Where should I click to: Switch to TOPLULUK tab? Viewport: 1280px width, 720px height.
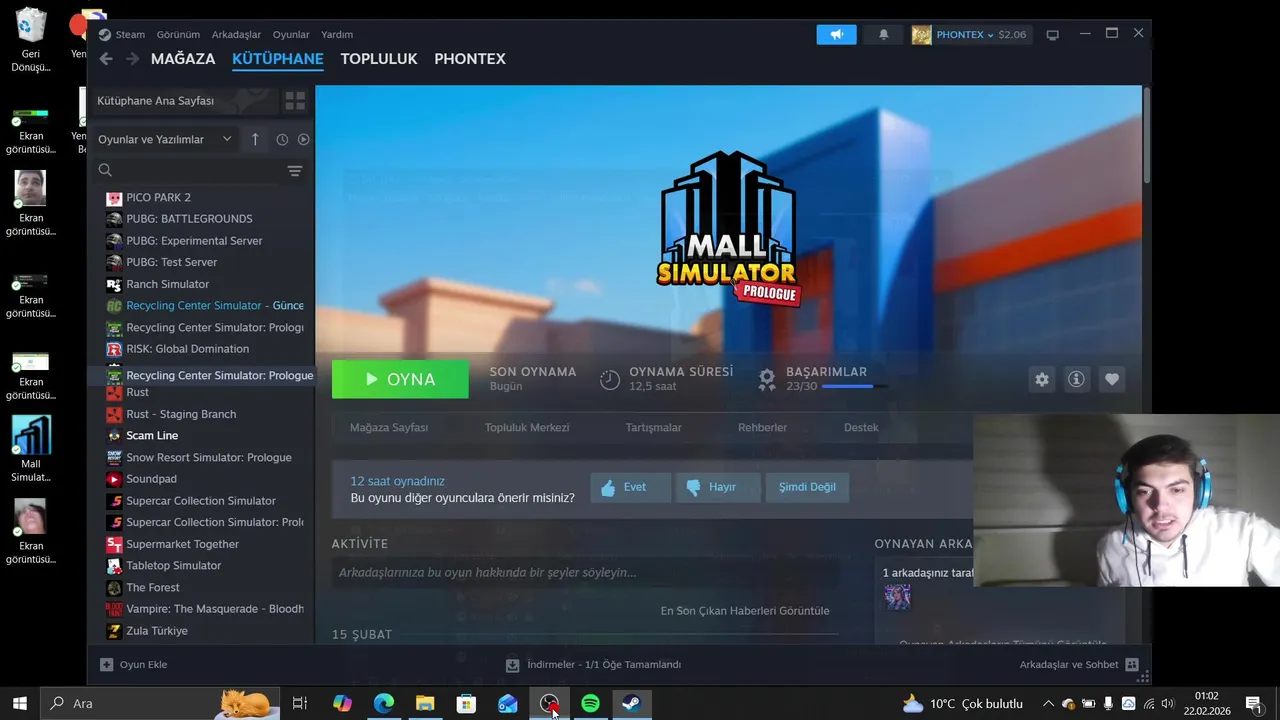point(379,59)
